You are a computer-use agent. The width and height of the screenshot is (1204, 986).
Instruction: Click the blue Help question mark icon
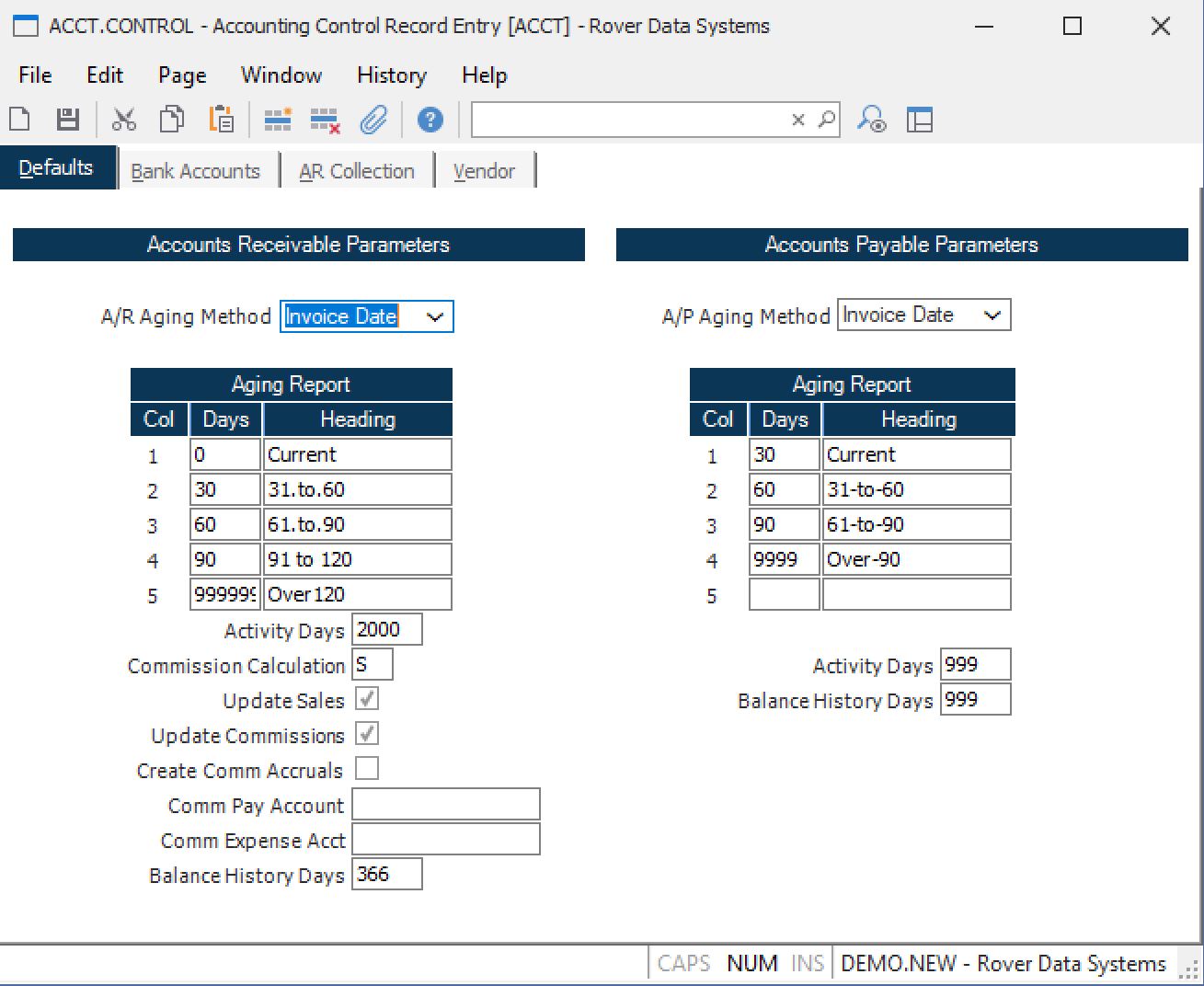tap(430, 120)
